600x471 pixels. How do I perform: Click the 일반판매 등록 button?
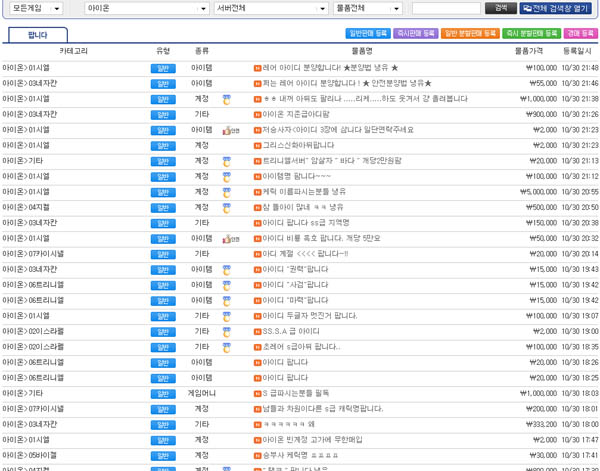click(x=368, y=34)
